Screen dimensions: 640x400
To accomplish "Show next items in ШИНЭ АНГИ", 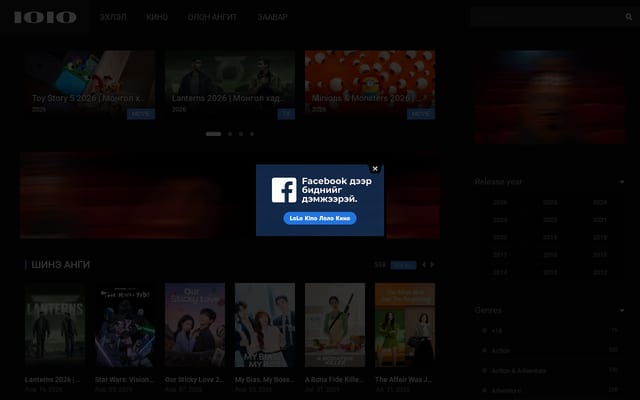I will (x=432, y=265).
